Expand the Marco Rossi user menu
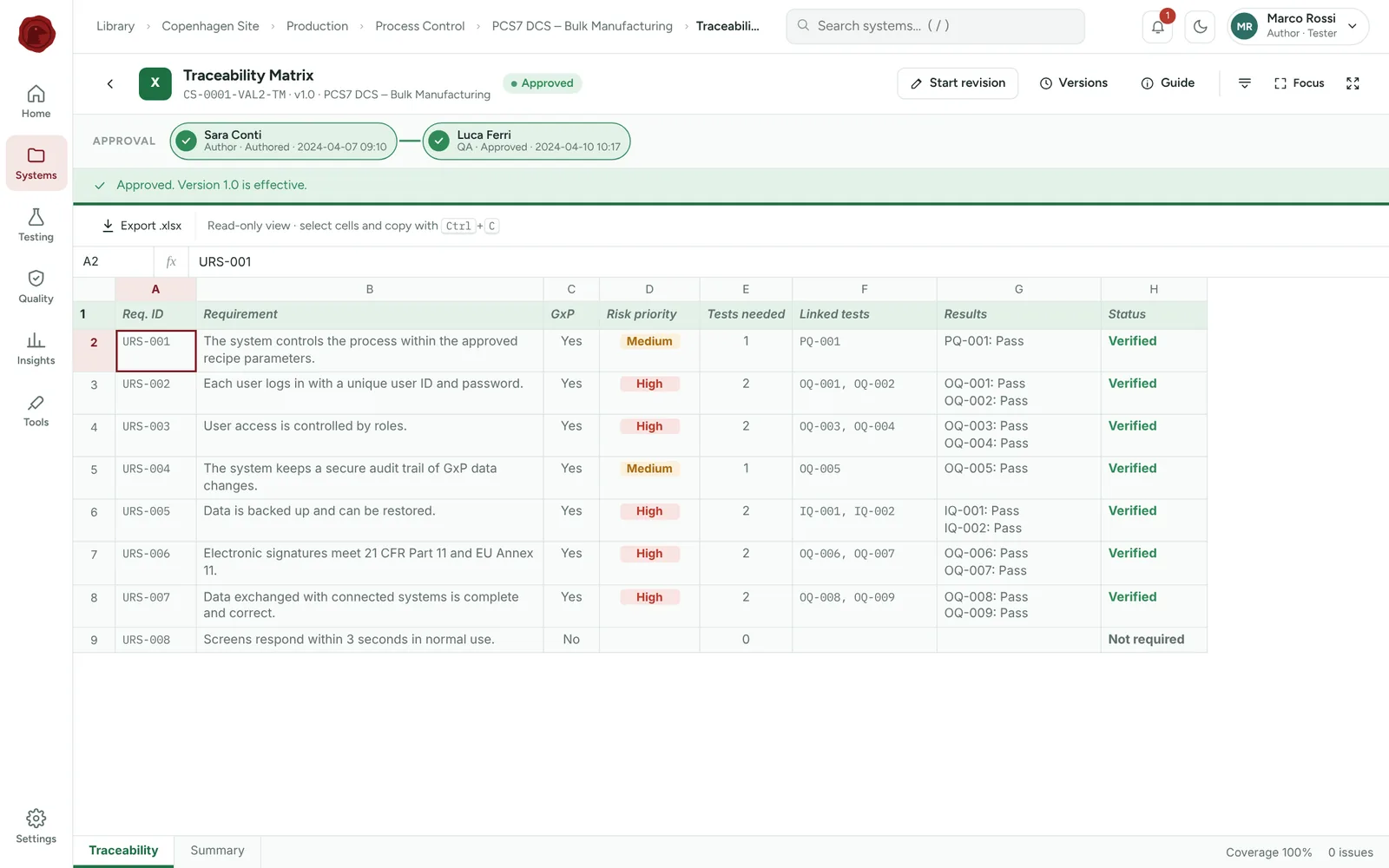Viewport: 1389px width, 868px height. point(1298,26)
